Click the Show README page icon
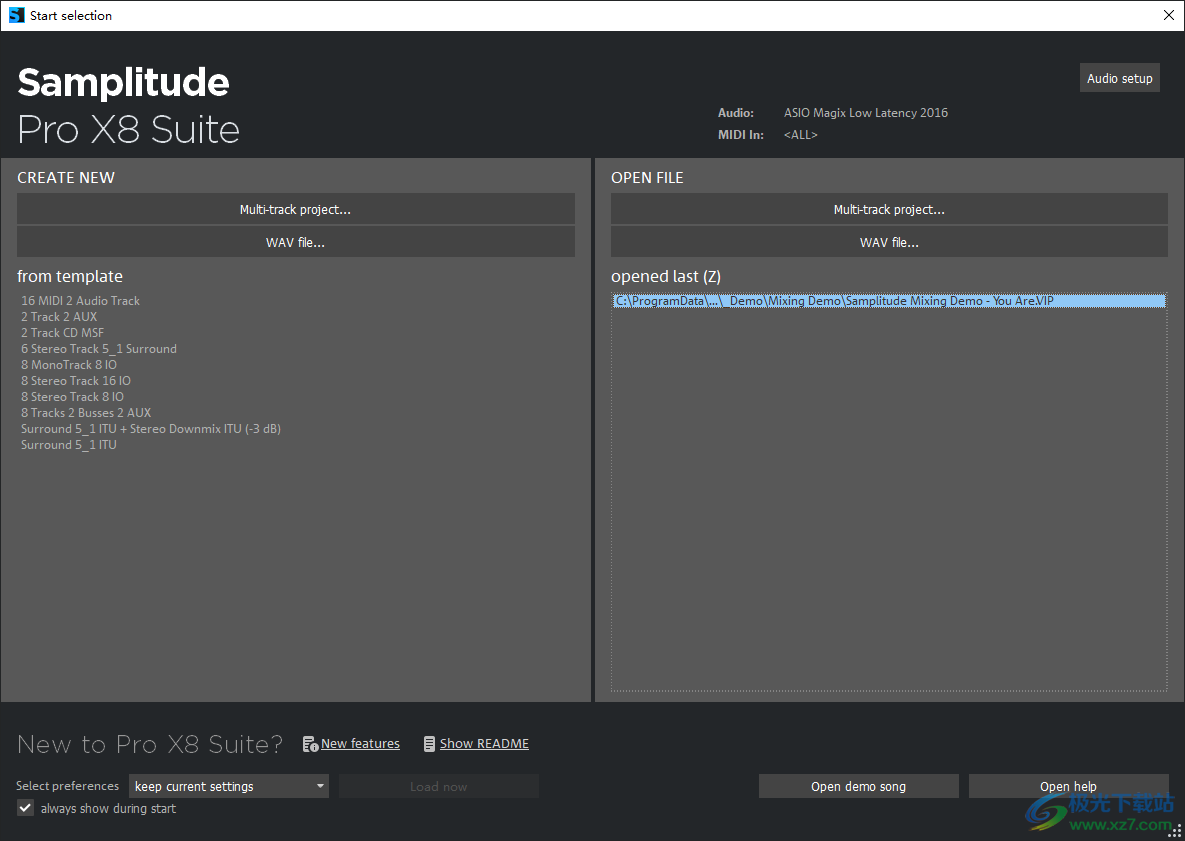The height and width of the screenshot is (841, 1185). [429, 744]
